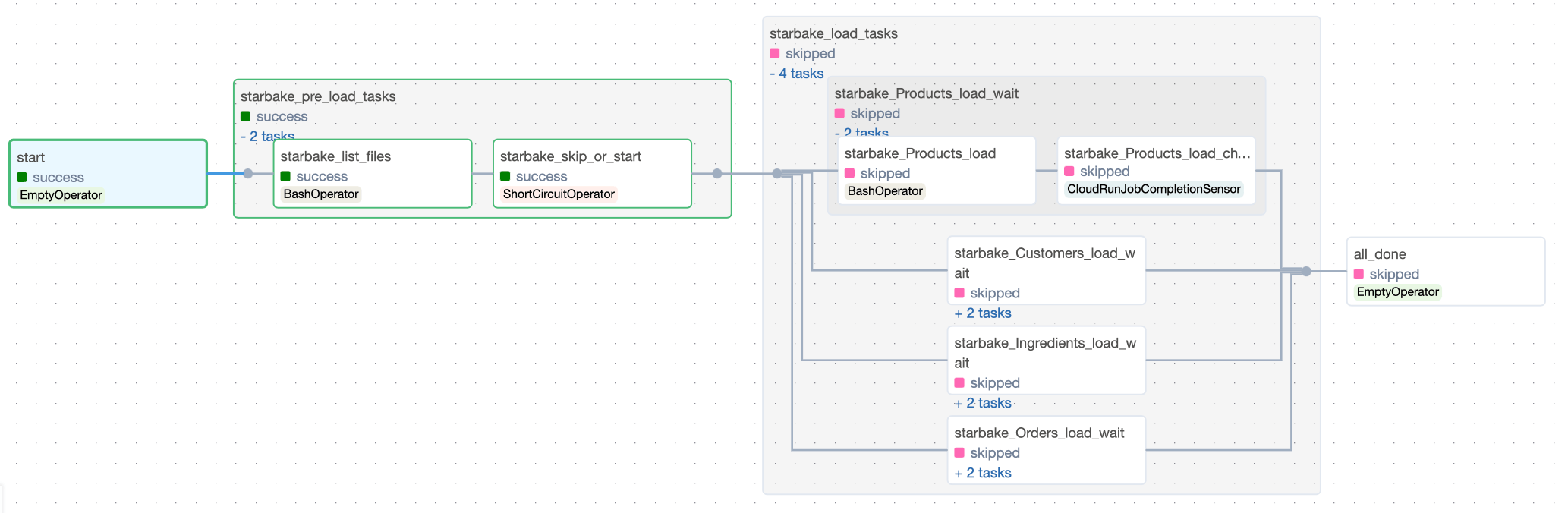Click the skipped icon on starbake_Orders_load_wait
Screen dimensions: 1568x513
(x=959, y=453)
